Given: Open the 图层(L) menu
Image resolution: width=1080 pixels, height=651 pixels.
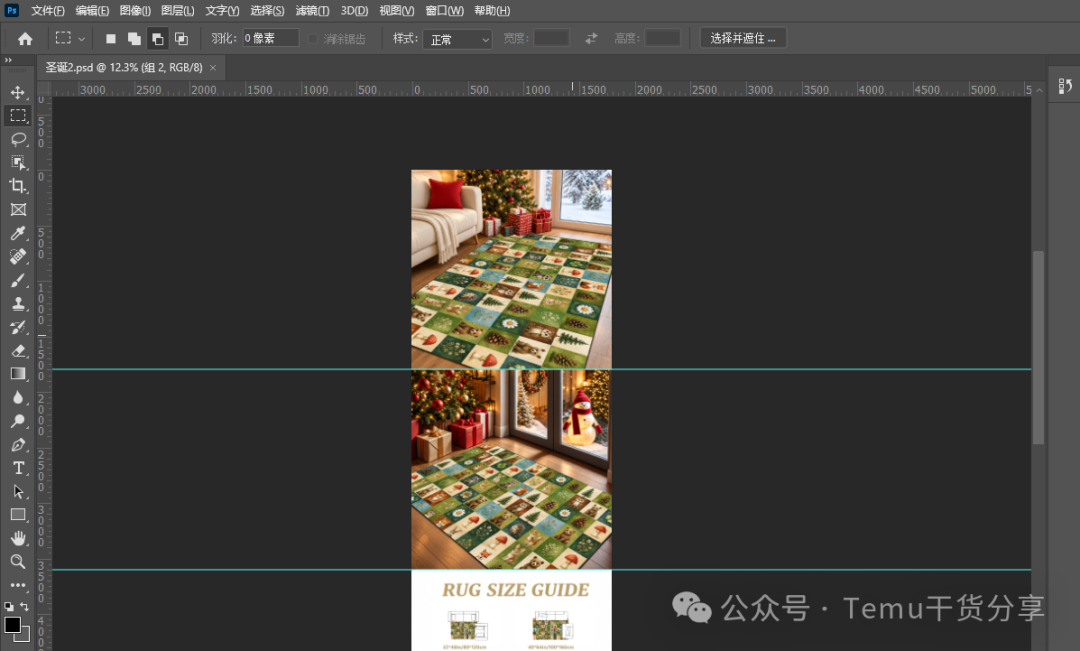Looking at the screenshot, I should (178, 10).
